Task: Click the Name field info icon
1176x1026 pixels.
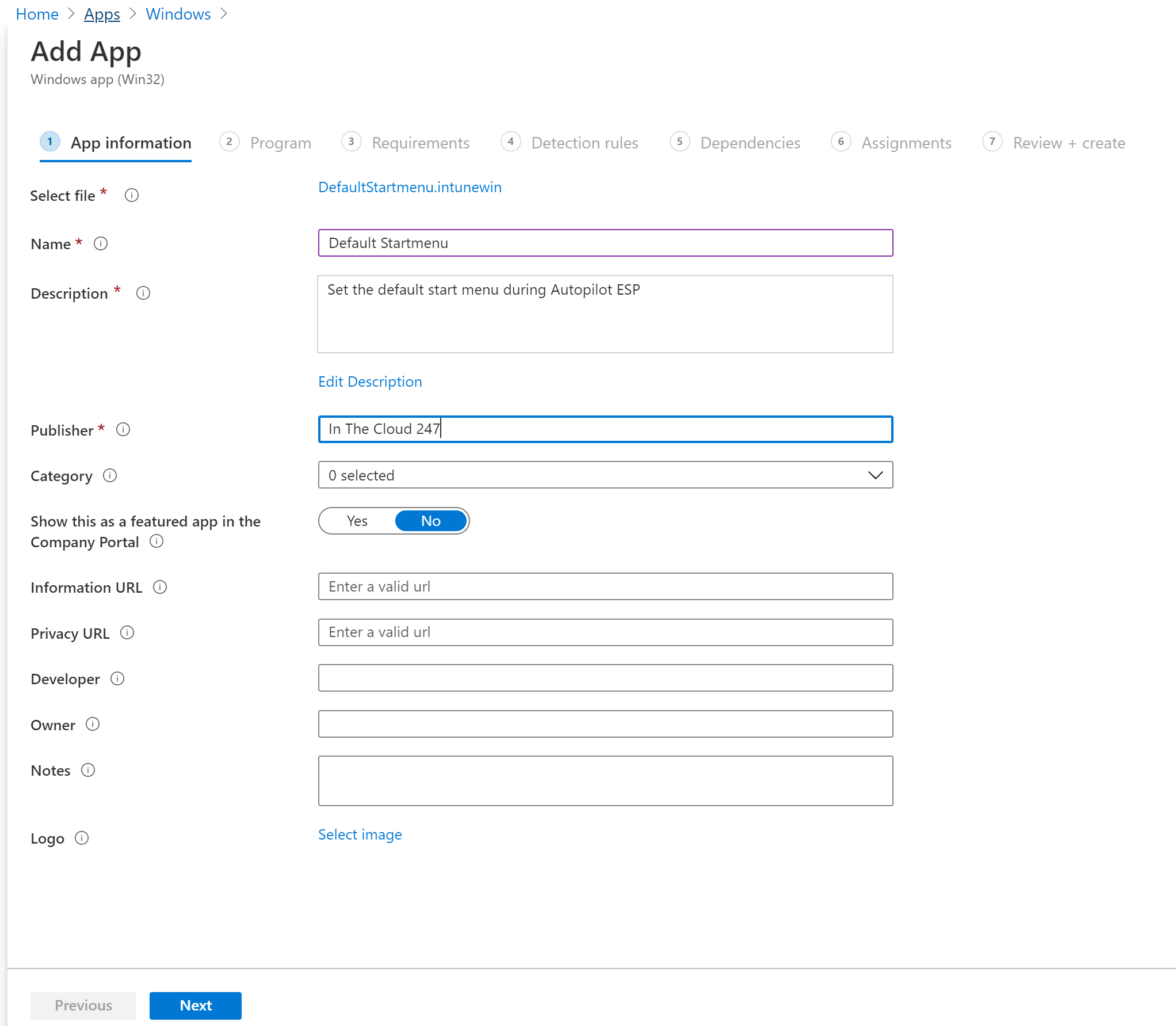Action: coord(101,243)
